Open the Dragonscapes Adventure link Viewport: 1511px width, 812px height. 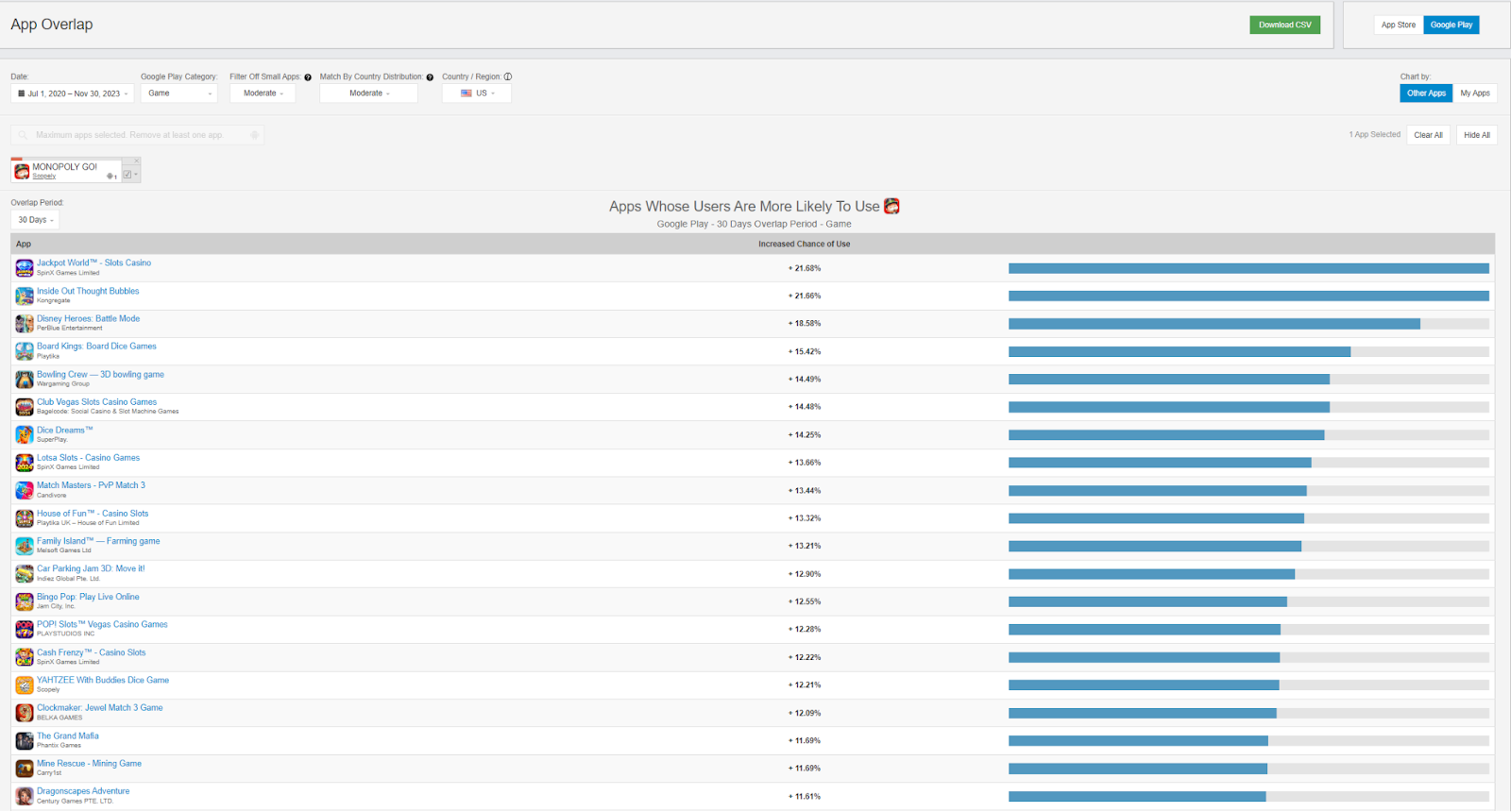(x=83, y=791)
